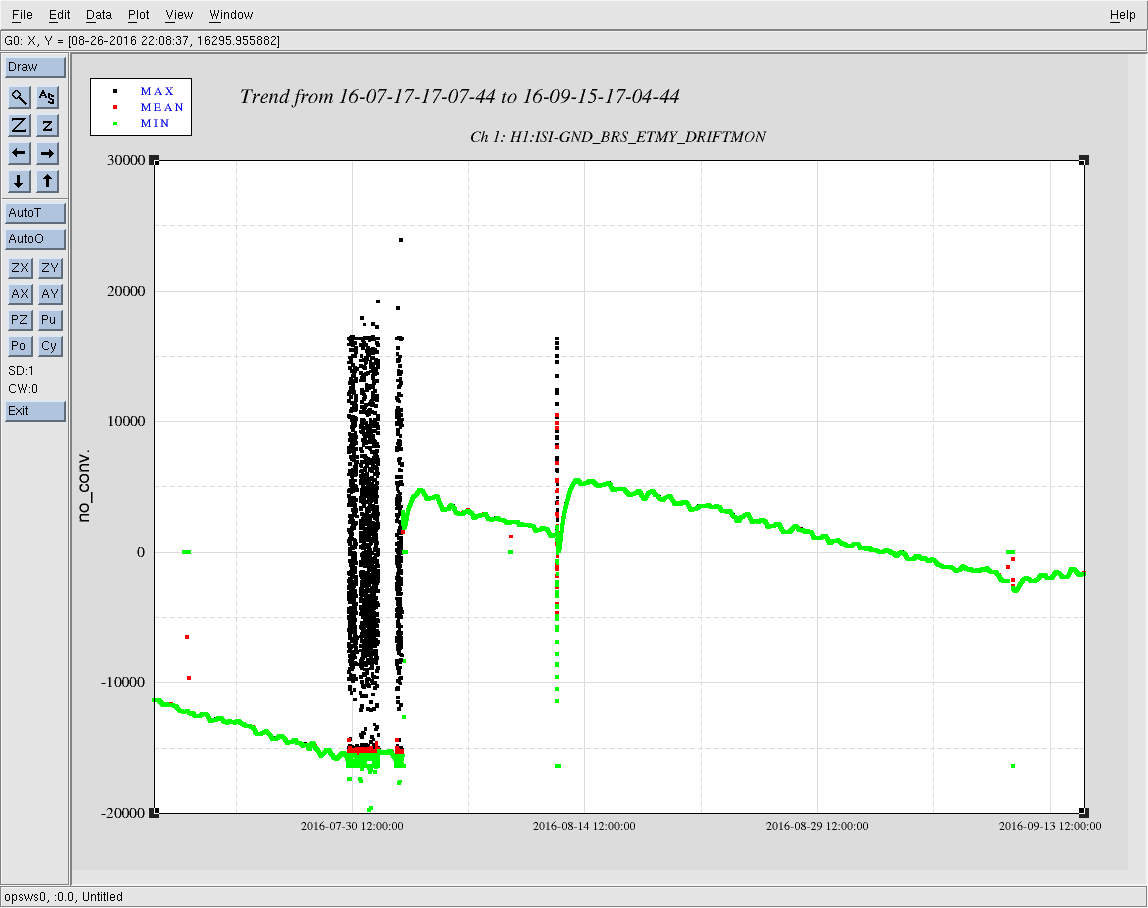The image size is (1148, 908).
Task: Click the 20000 y-axis tick label
Action: click(126, 291)
